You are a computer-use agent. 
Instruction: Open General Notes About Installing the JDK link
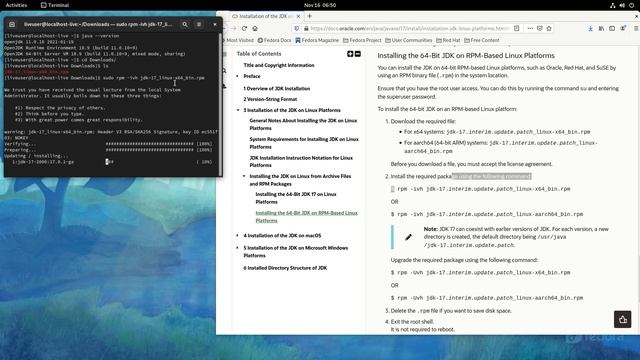(x=303, y=124)
